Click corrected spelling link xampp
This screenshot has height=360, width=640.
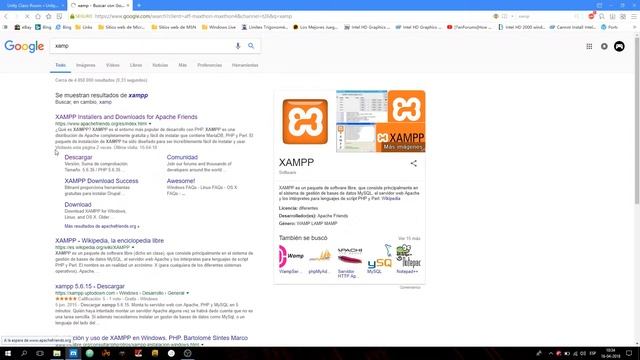tap(138, 95)
